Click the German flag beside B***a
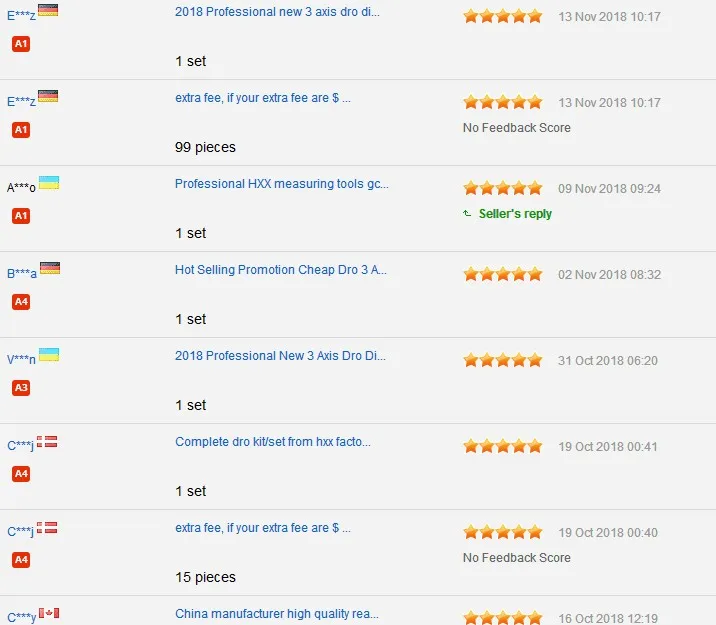Viewport: 716px width, 625px height. pyautogui.click(x=50, y=268)
